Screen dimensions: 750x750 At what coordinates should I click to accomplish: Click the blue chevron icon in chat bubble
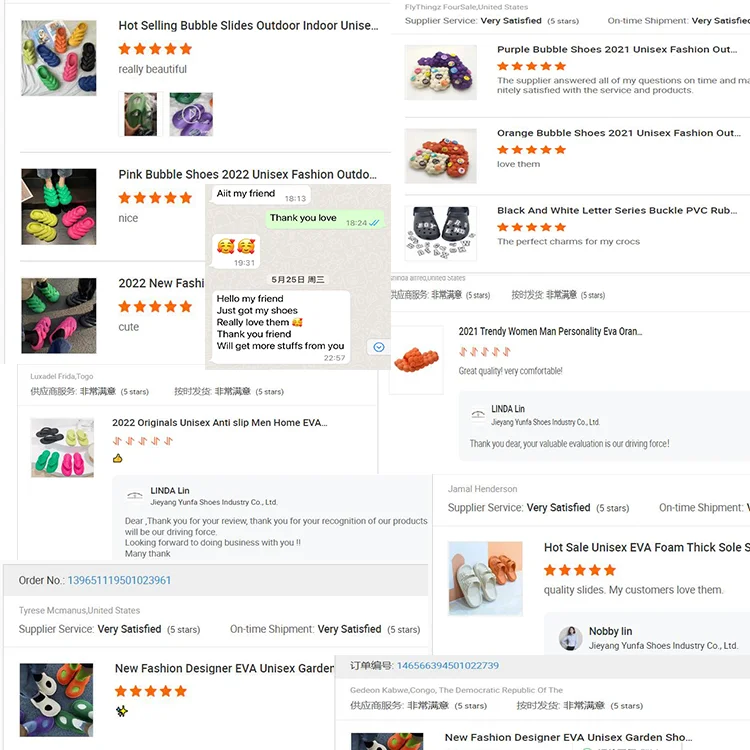tap(378, 347)
